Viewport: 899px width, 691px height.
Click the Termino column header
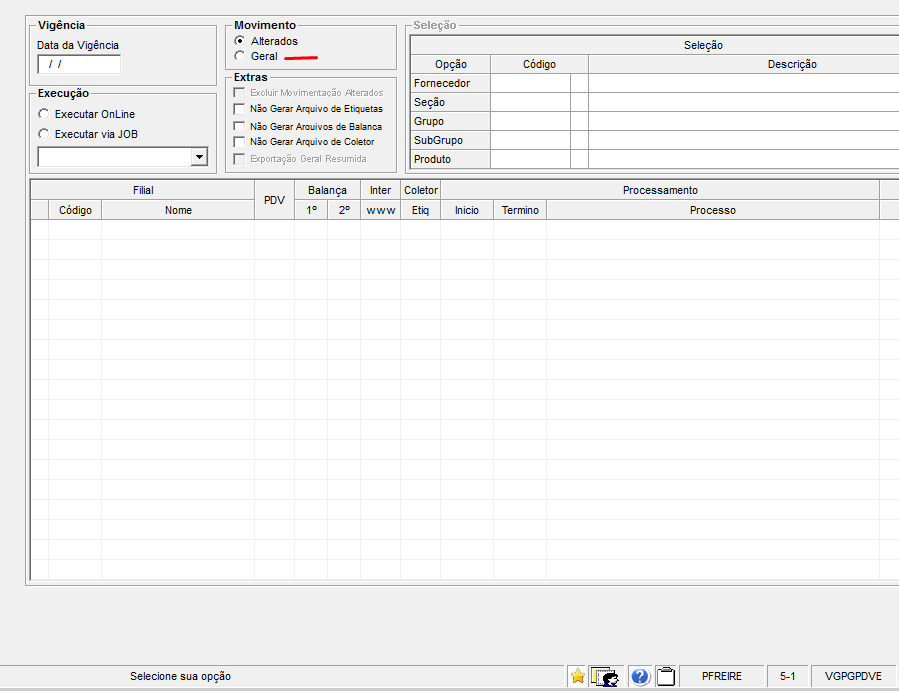pyautogui.click(x=520, y=210)
